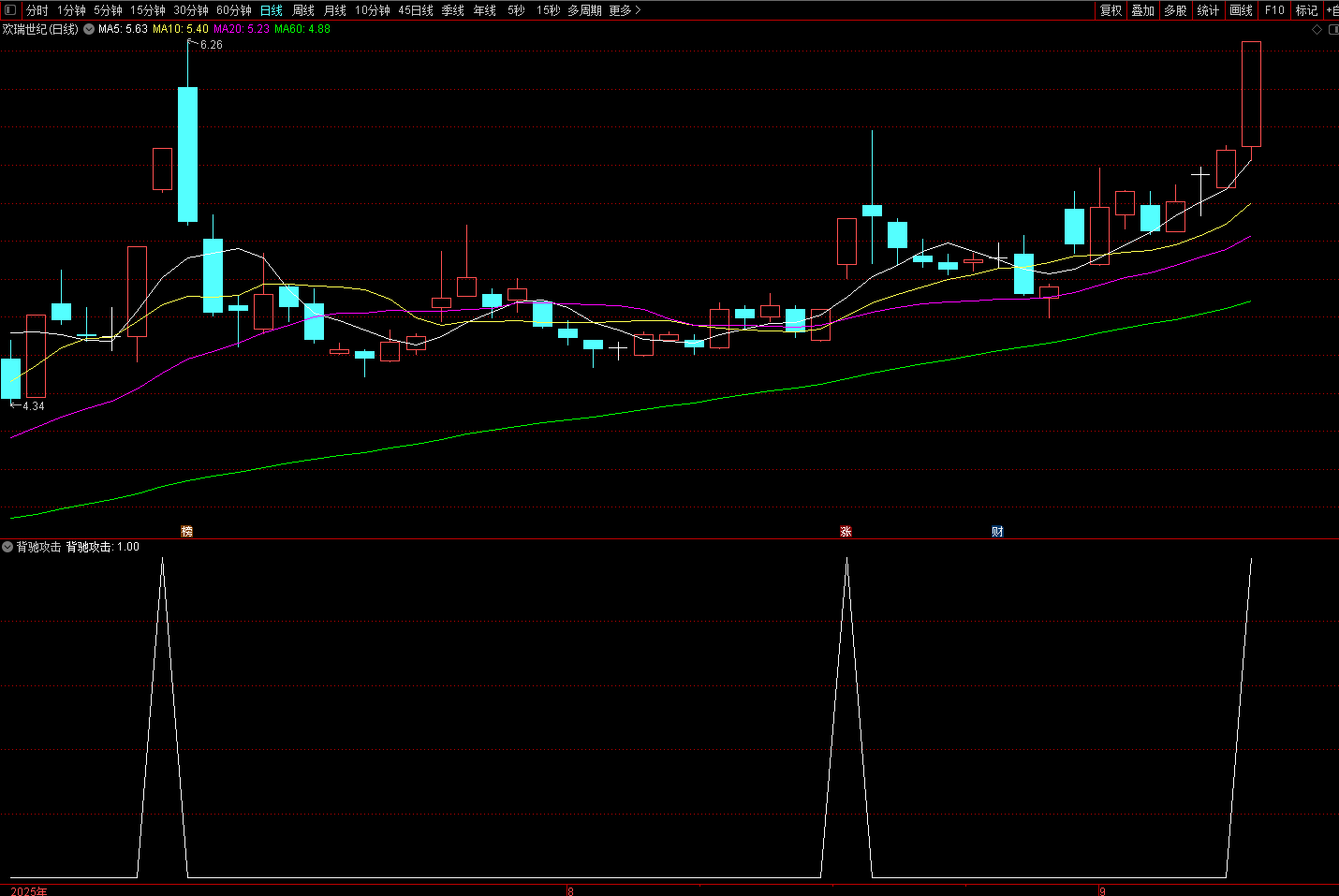Click the 标记 mark button
The image size is (1339, 896).
click(x=1306, y=10)
